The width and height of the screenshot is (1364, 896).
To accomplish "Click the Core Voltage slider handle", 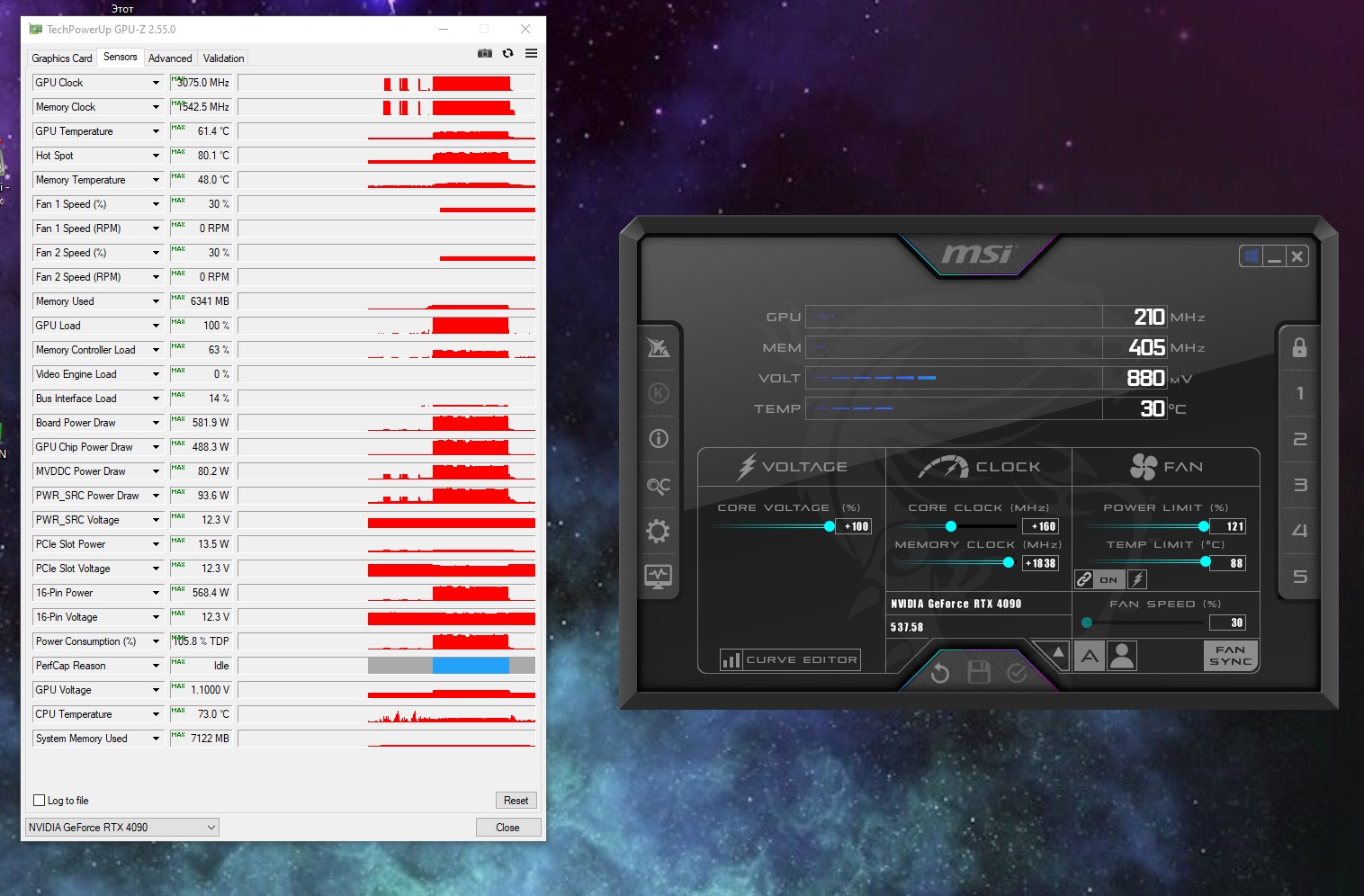I will click(830, 526).
